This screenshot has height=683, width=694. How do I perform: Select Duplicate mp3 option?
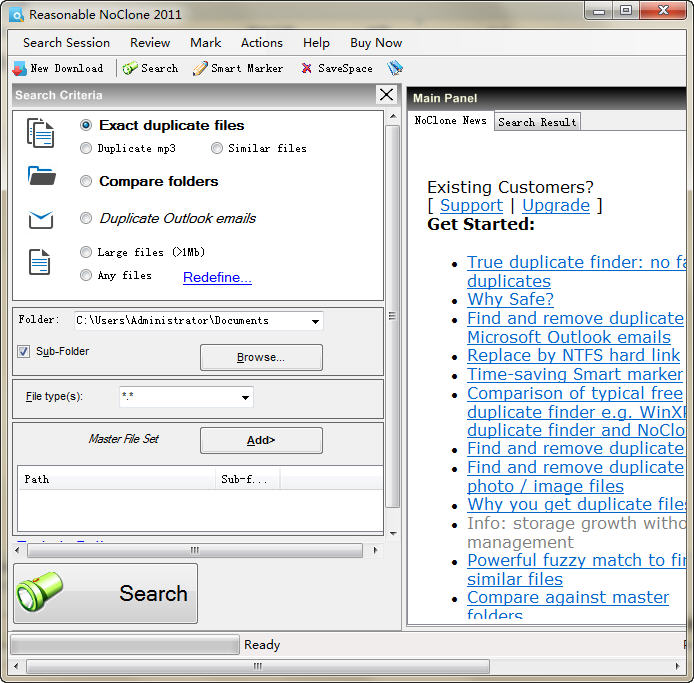coord(86,148)
